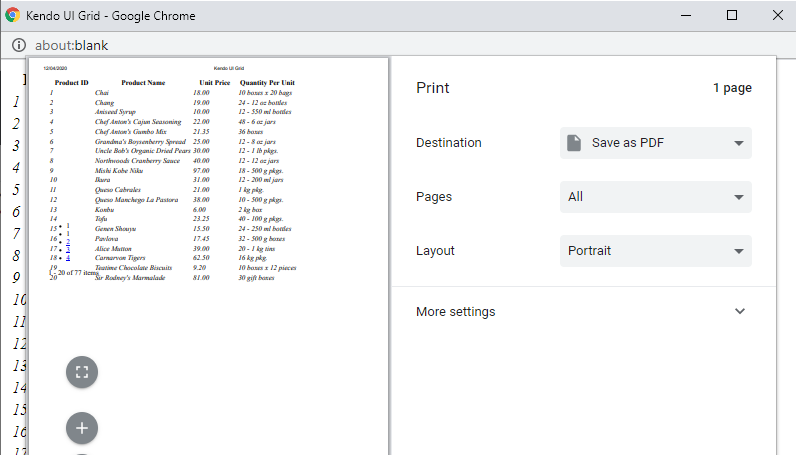Image resolution: width=796 pixels, height=455 pixels.
Task: Minimize the Chrome window
Action: pos(686,16)
